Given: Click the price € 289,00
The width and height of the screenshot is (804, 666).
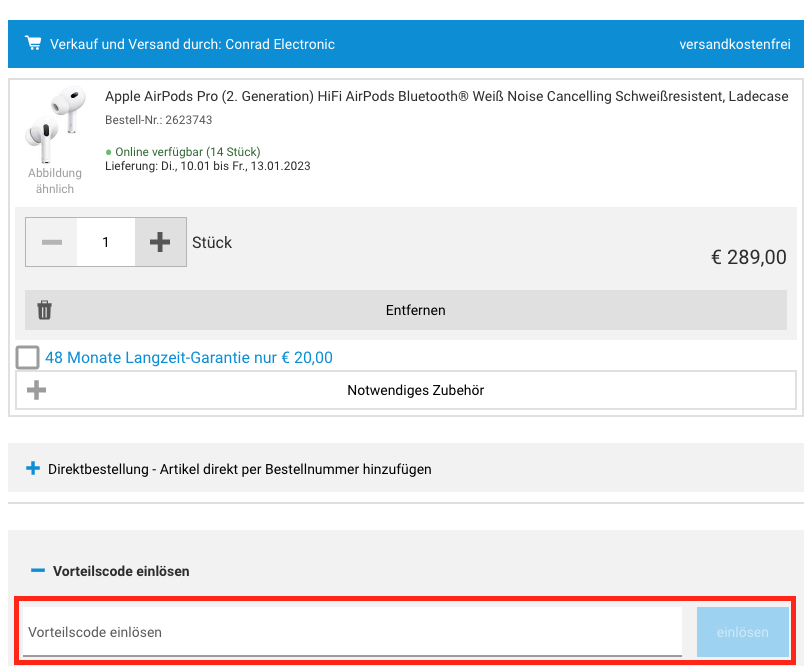Looking at the screenshot, I should click(749, 257).
